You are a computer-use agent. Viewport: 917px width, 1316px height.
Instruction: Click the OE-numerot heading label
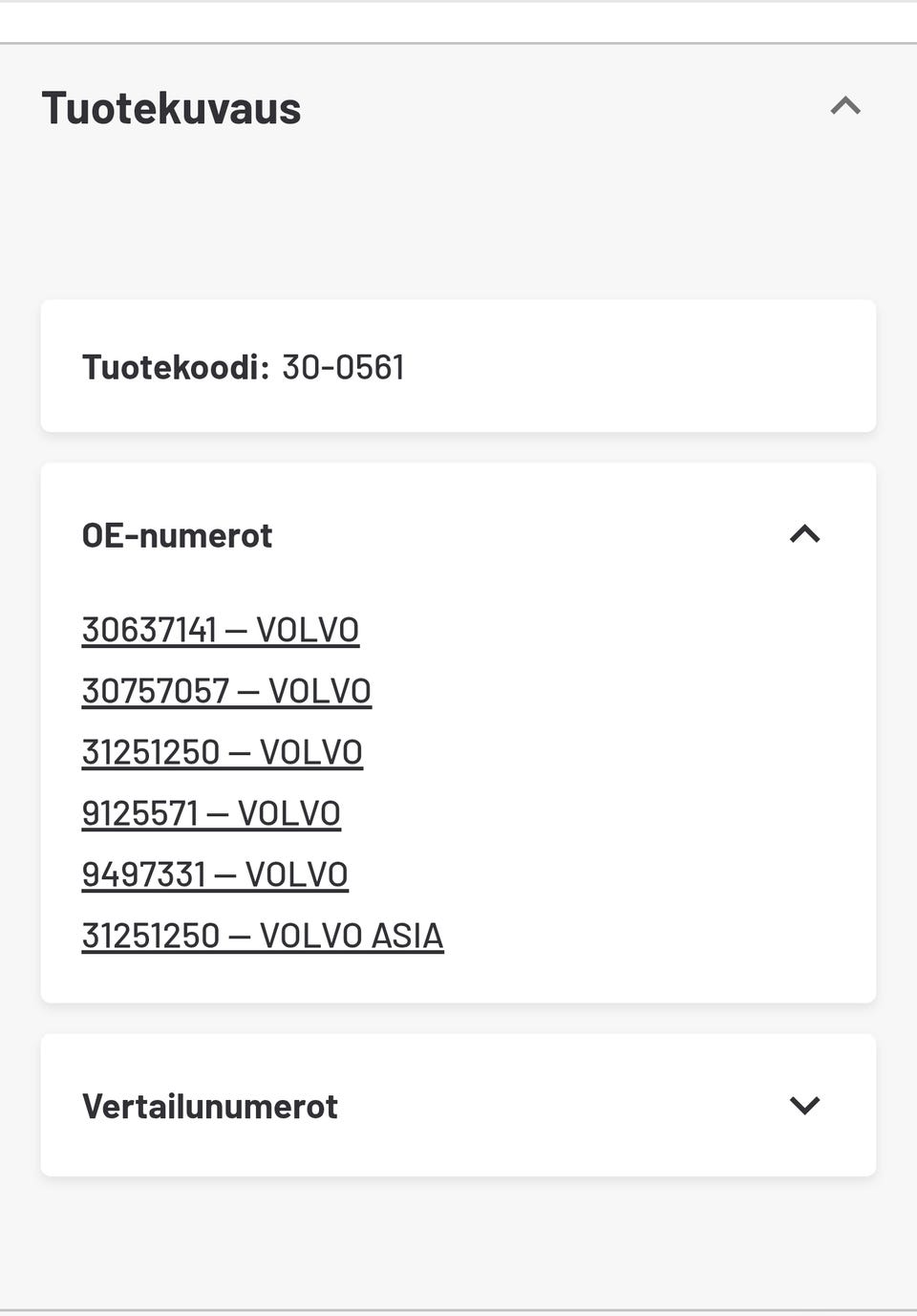tap(177, 535)
